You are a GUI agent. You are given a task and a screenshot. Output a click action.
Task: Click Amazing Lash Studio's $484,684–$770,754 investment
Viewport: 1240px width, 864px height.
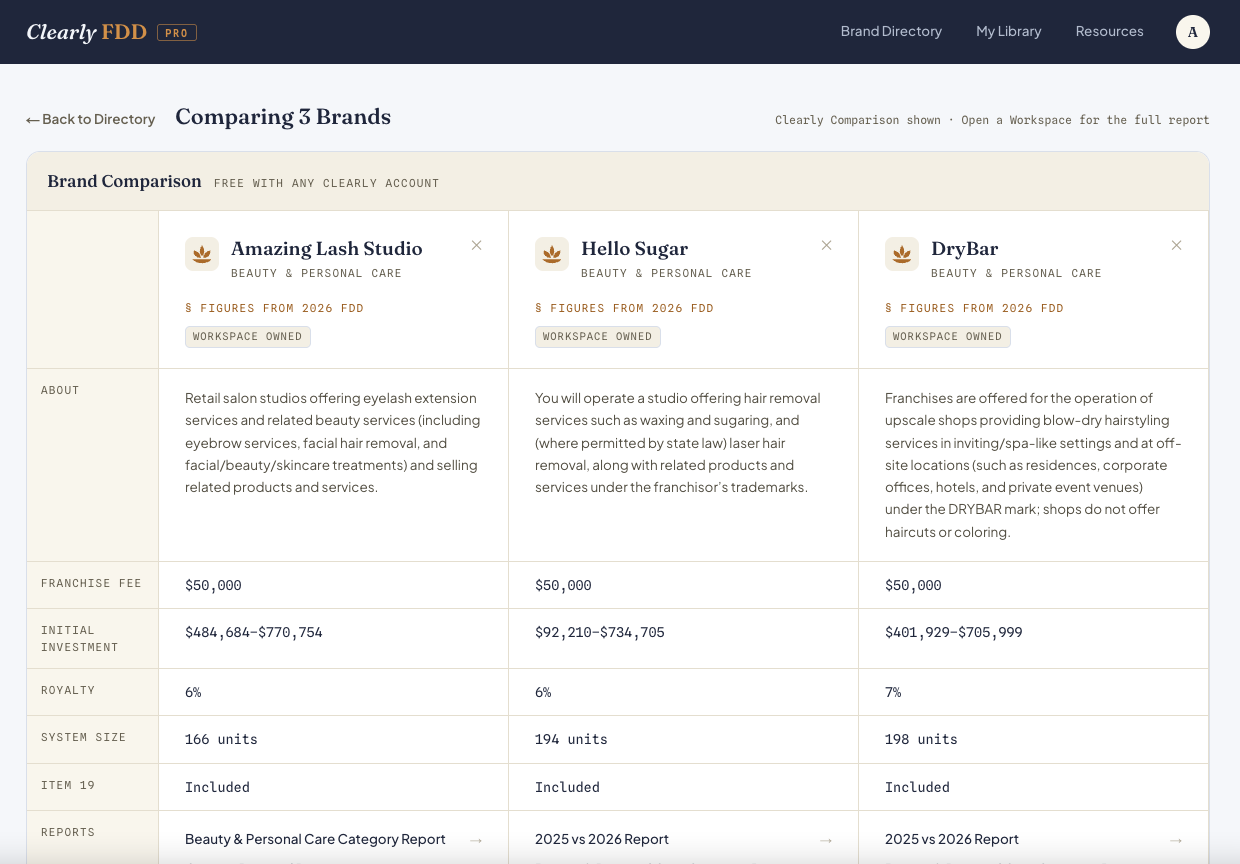tap(254, 632)
